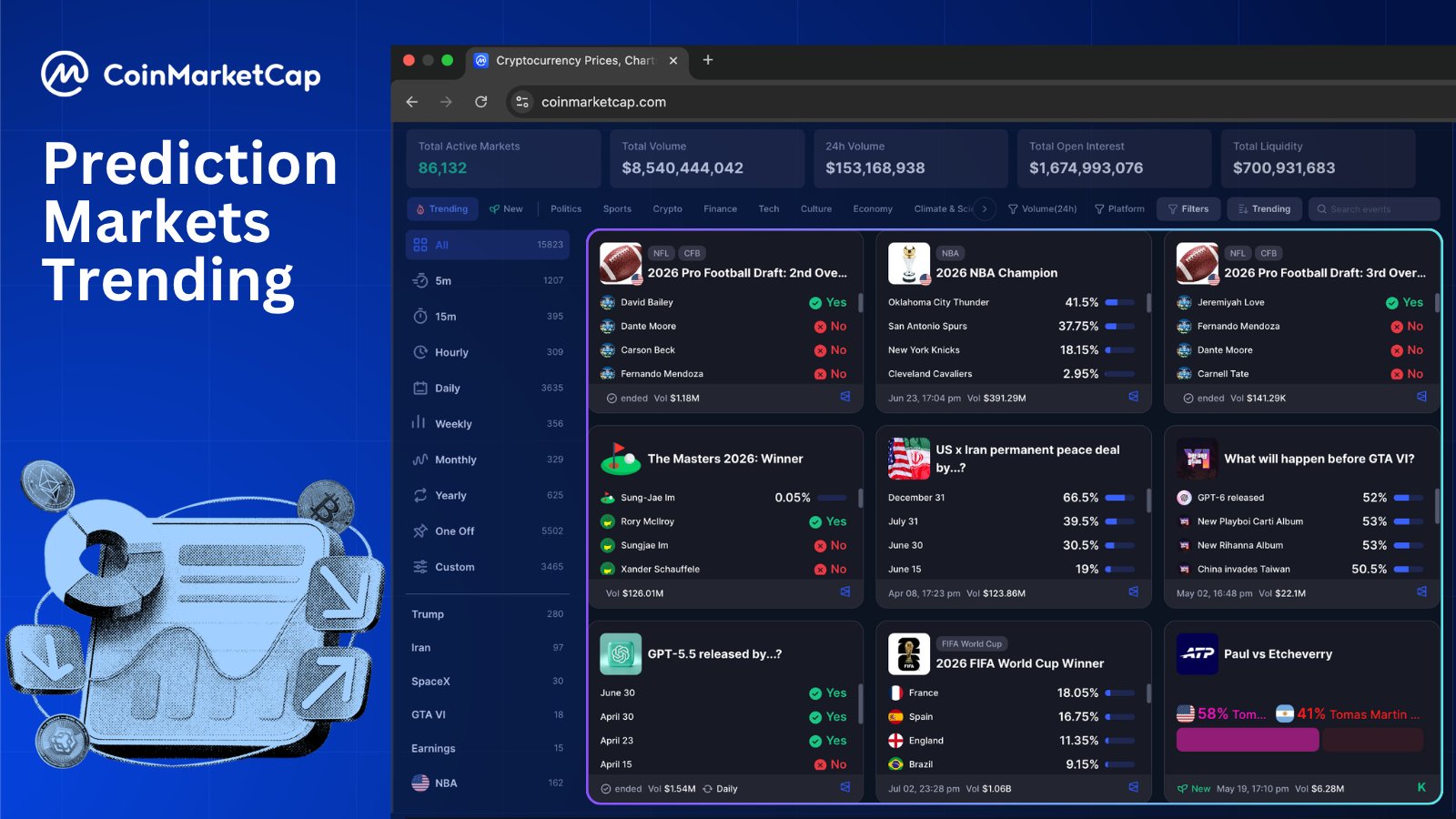Select the 15m stopwatch icon
The image size is (1456, 819).
coord(420,316)
